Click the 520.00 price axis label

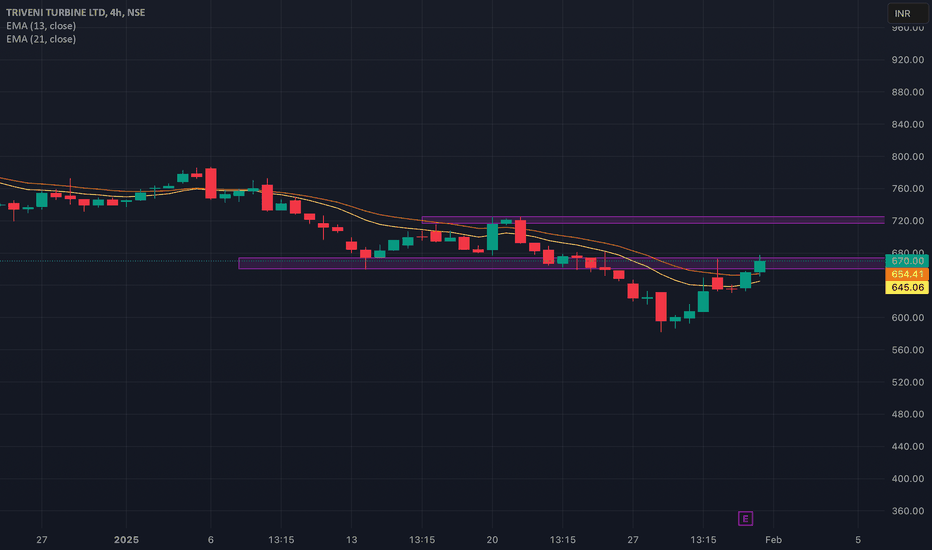point(908,382)
